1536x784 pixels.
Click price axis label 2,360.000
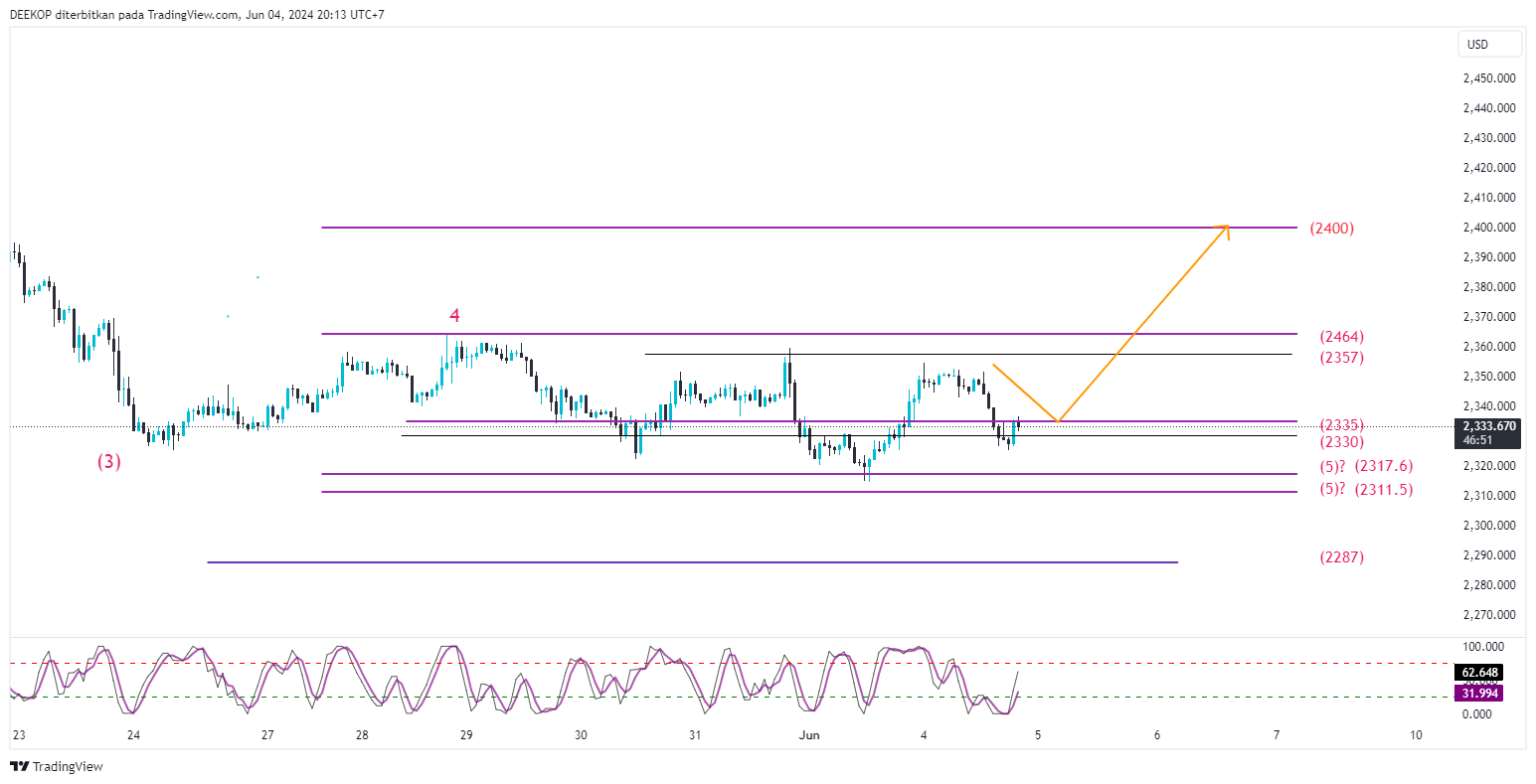pos(1489,347)
